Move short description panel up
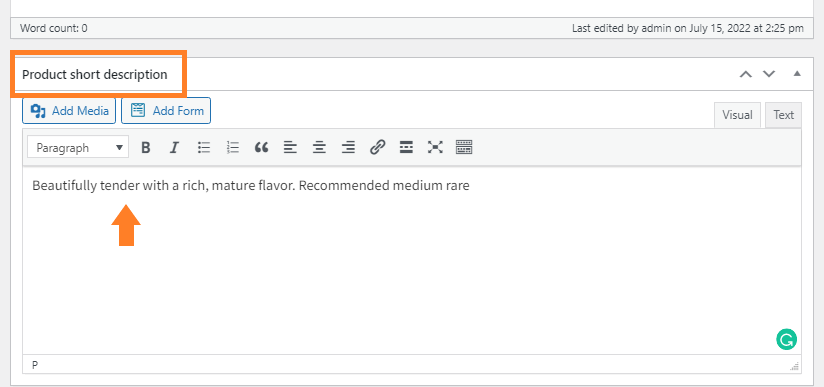The width and height of the screenshot is (824, 387). (745, 74)
